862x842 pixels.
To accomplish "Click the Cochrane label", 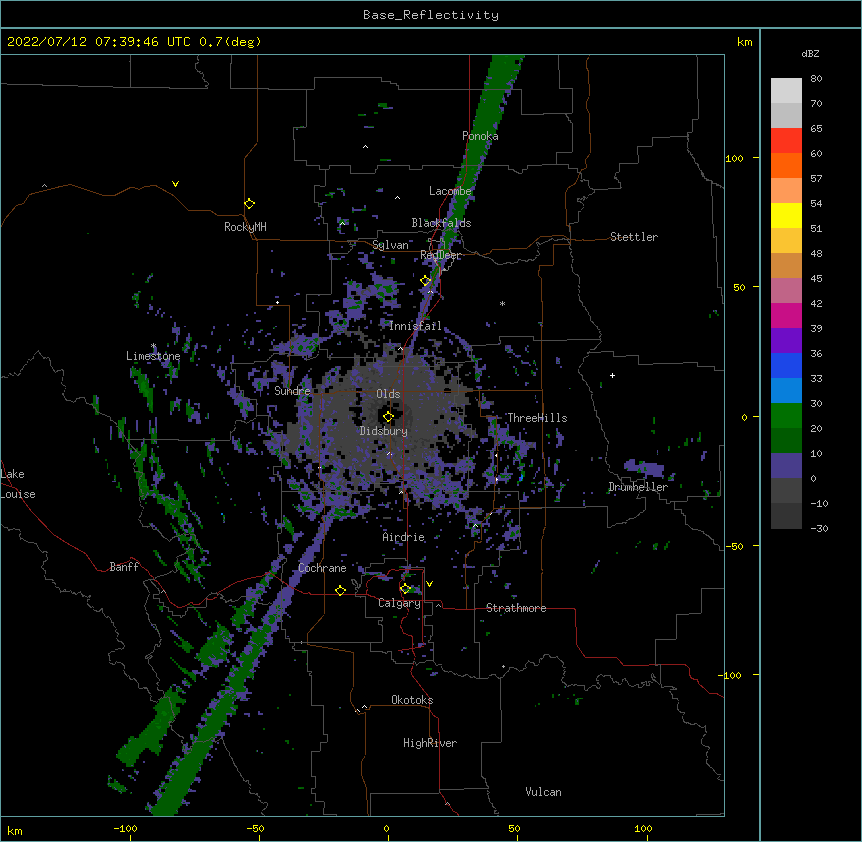I will click(322, 568).
